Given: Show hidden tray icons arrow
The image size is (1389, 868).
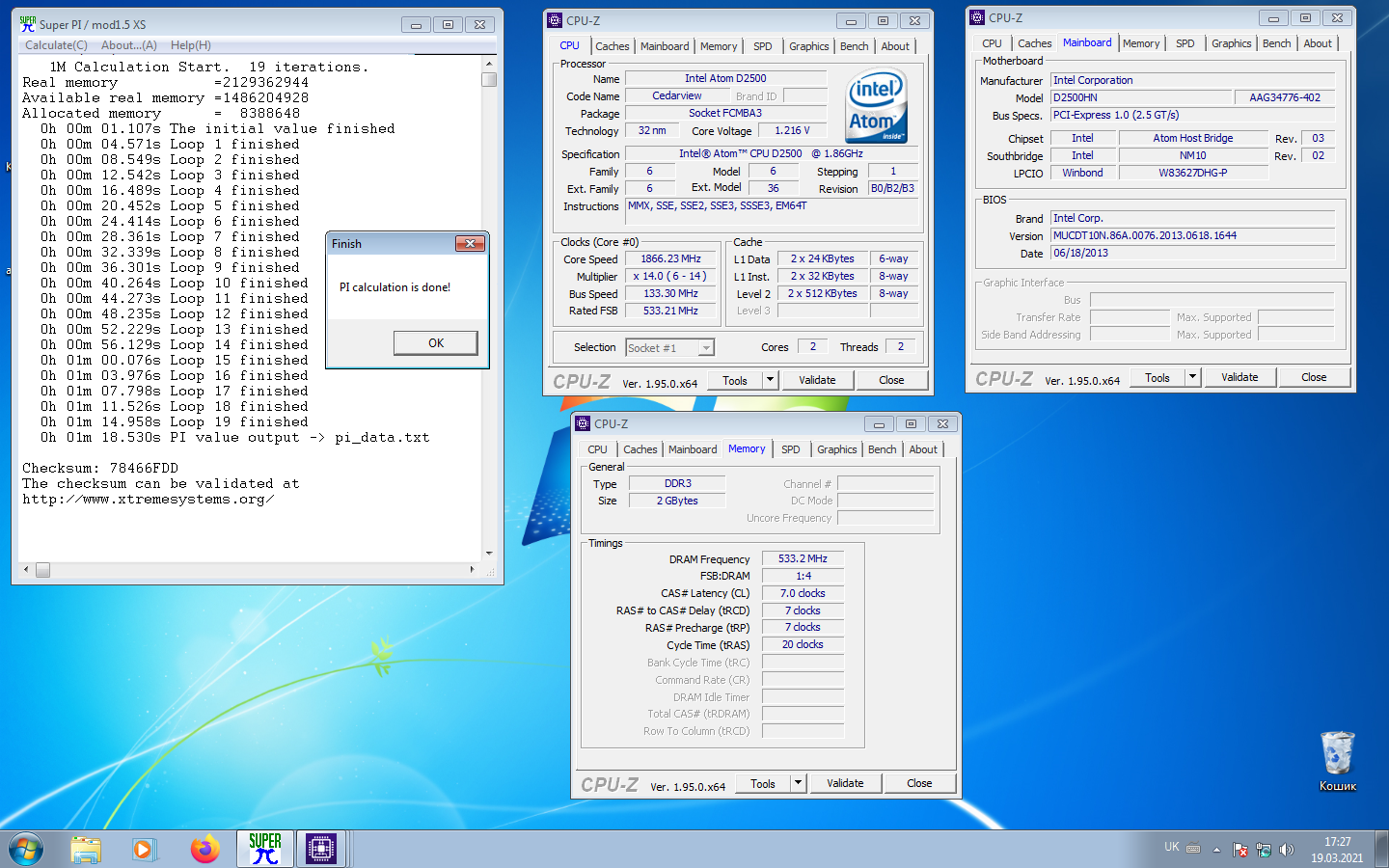Looking at the screenshot, I should (1216, 850).
